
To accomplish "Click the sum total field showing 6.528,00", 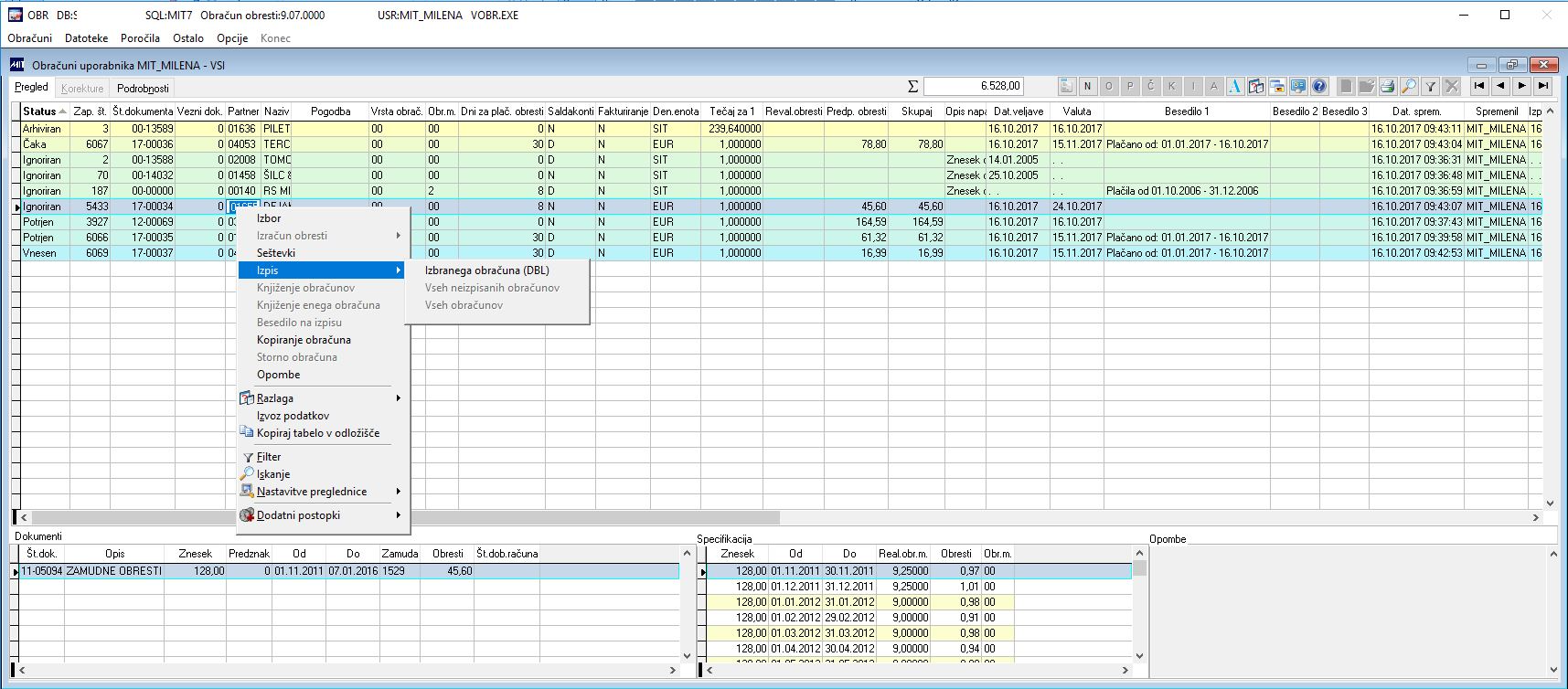I will [973, 86].
